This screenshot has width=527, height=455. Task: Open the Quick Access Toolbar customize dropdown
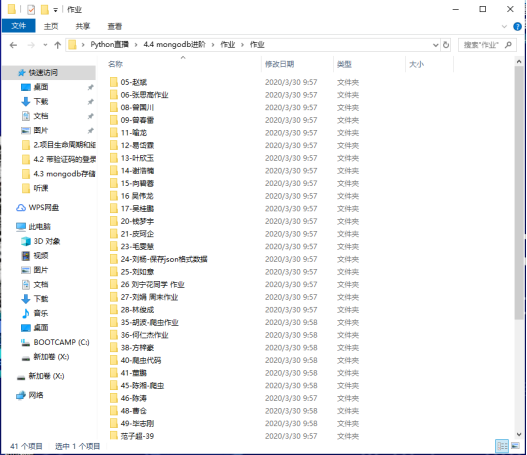click(x=55, y=10)
